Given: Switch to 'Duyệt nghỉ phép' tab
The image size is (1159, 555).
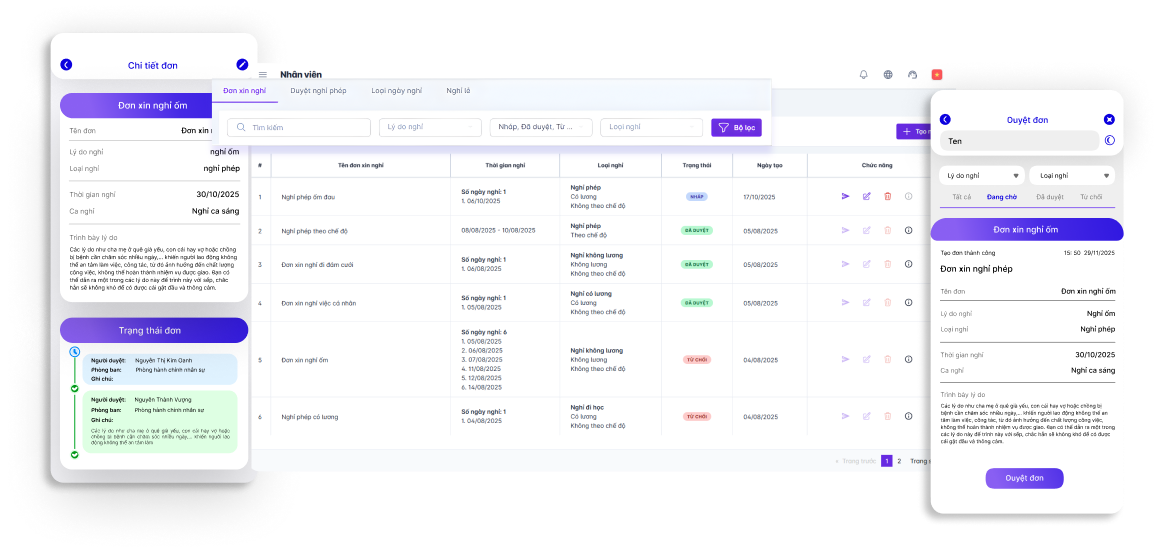Looking at the screenshot, I should point(318,91).
